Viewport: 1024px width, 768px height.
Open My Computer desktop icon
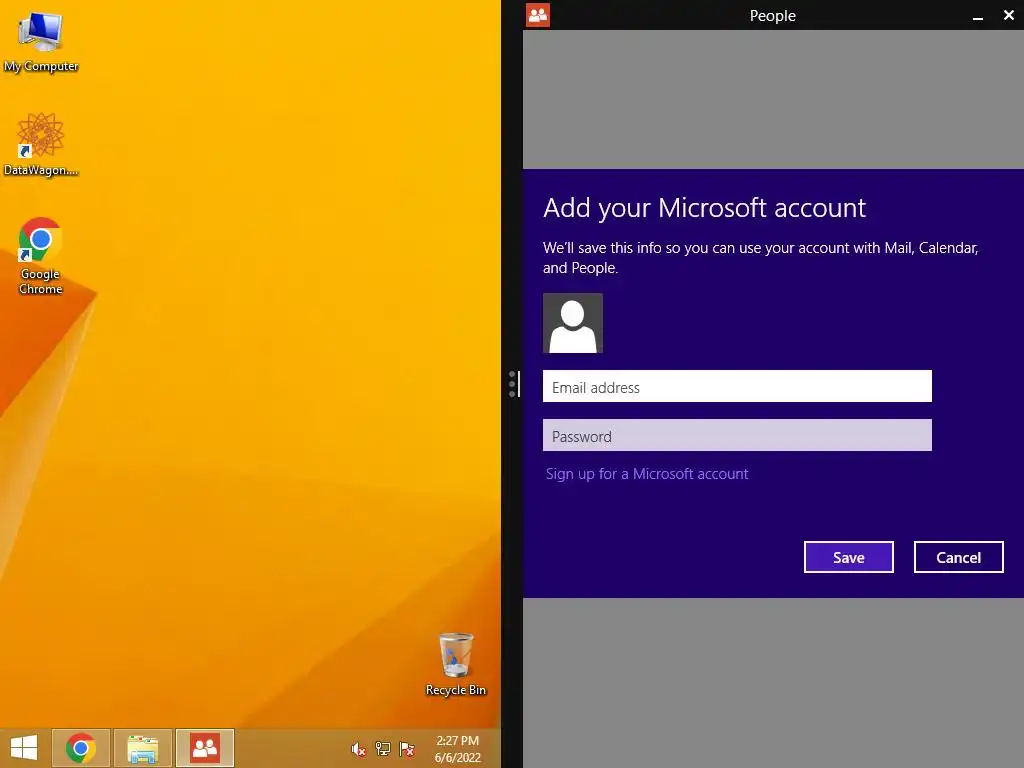(40, 40)
